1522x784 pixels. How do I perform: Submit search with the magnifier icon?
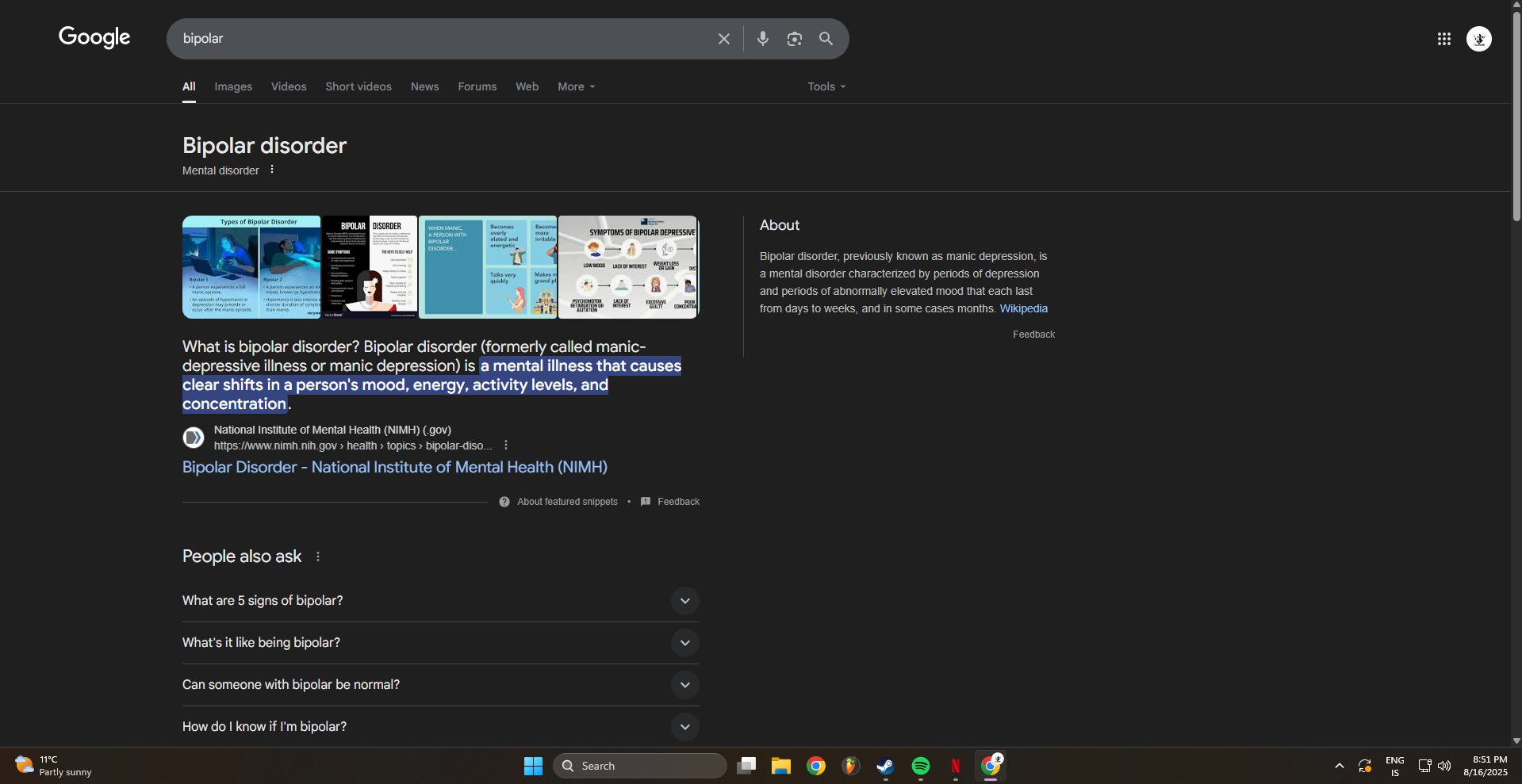(826, 39)
